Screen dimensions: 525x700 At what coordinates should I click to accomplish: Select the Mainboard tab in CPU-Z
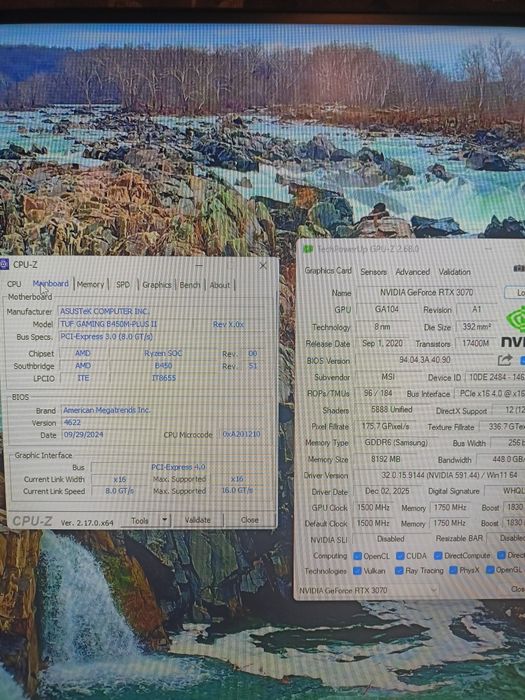click(50, 283)
